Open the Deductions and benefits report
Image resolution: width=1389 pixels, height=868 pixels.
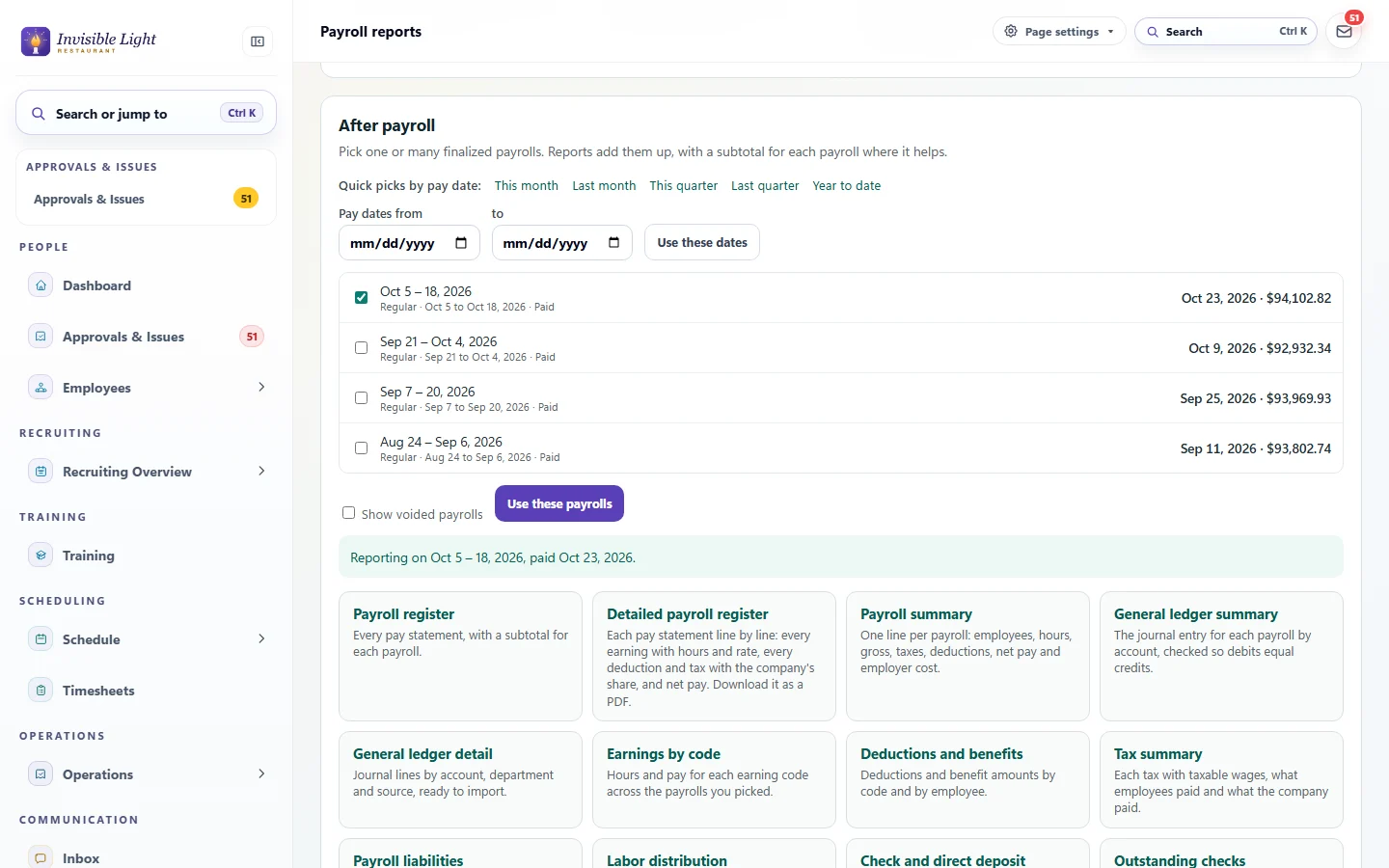(967, 779)
